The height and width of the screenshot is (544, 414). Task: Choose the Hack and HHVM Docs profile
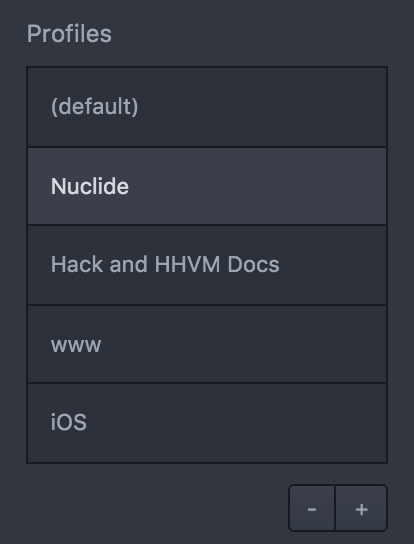point(207,265)
